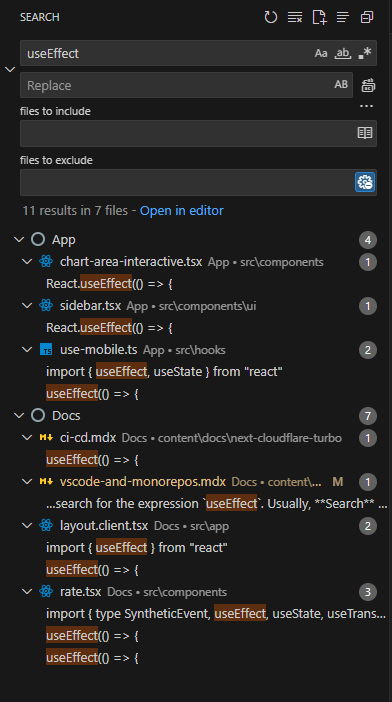This screenshot has height=702, width=392.
Task: Open results in editor link
Action: (x=182, y=210)
